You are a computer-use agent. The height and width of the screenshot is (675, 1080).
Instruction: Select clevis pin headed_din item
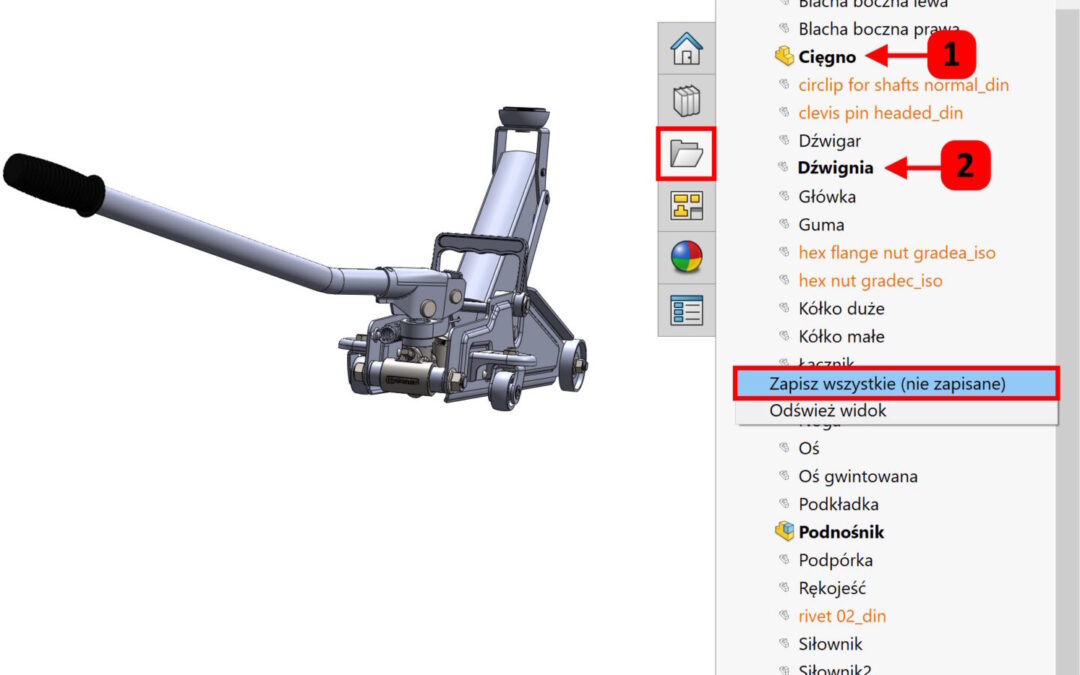[880, 113]
